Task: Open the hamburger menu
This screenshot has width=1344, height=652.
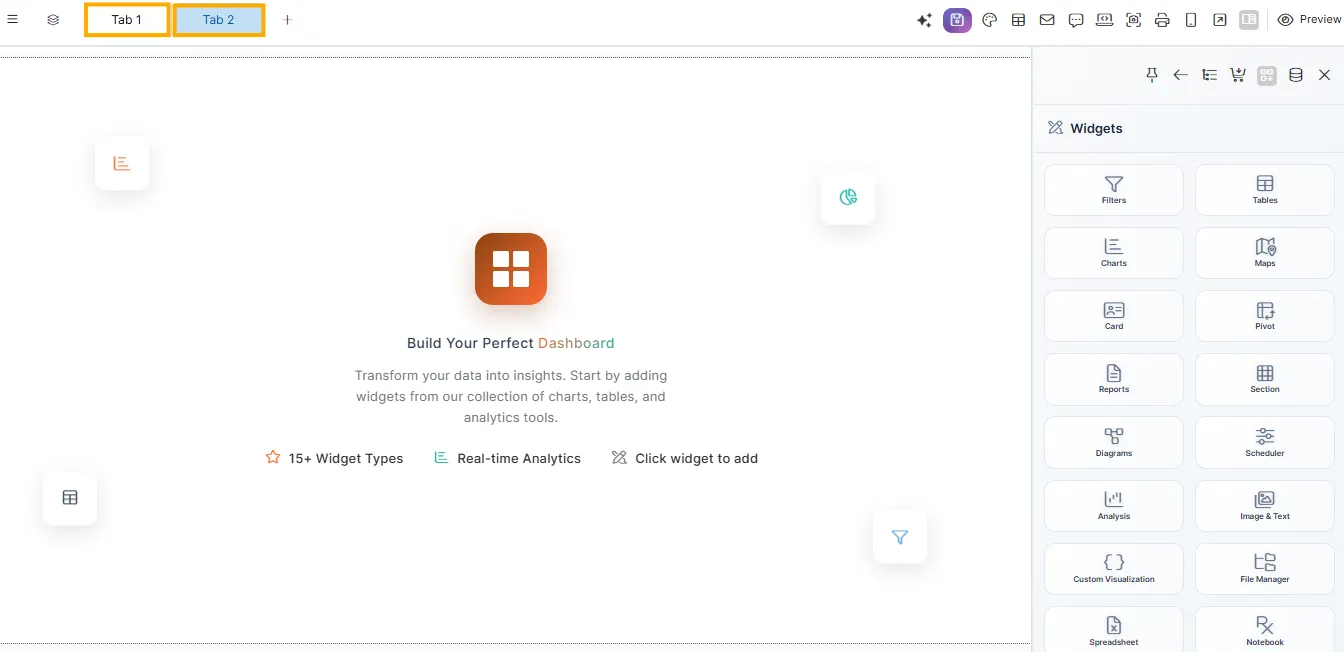Action: [x=13, y=19]
